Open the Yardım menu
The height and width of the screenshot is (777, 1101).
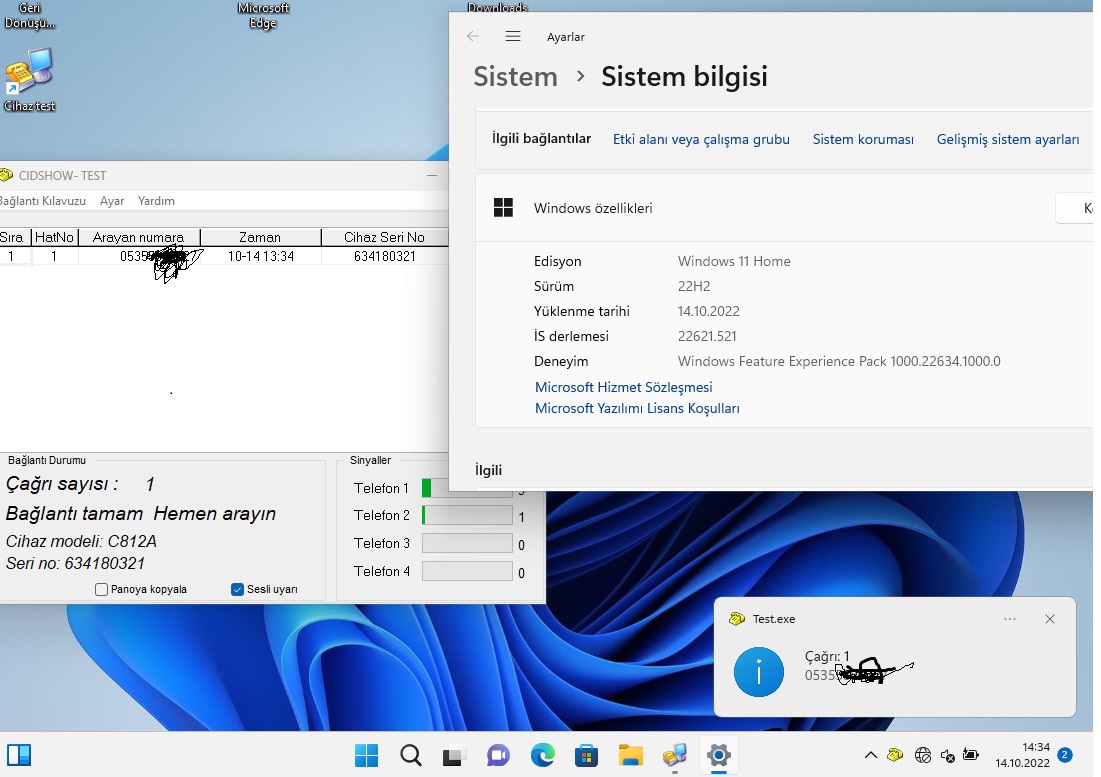click(x=156, y=201)
